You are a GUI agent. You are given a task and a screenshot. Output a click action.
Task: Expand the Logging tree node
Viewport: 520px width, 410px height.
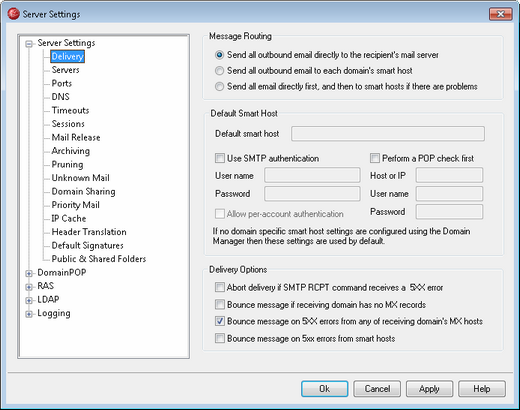(29, 314)
